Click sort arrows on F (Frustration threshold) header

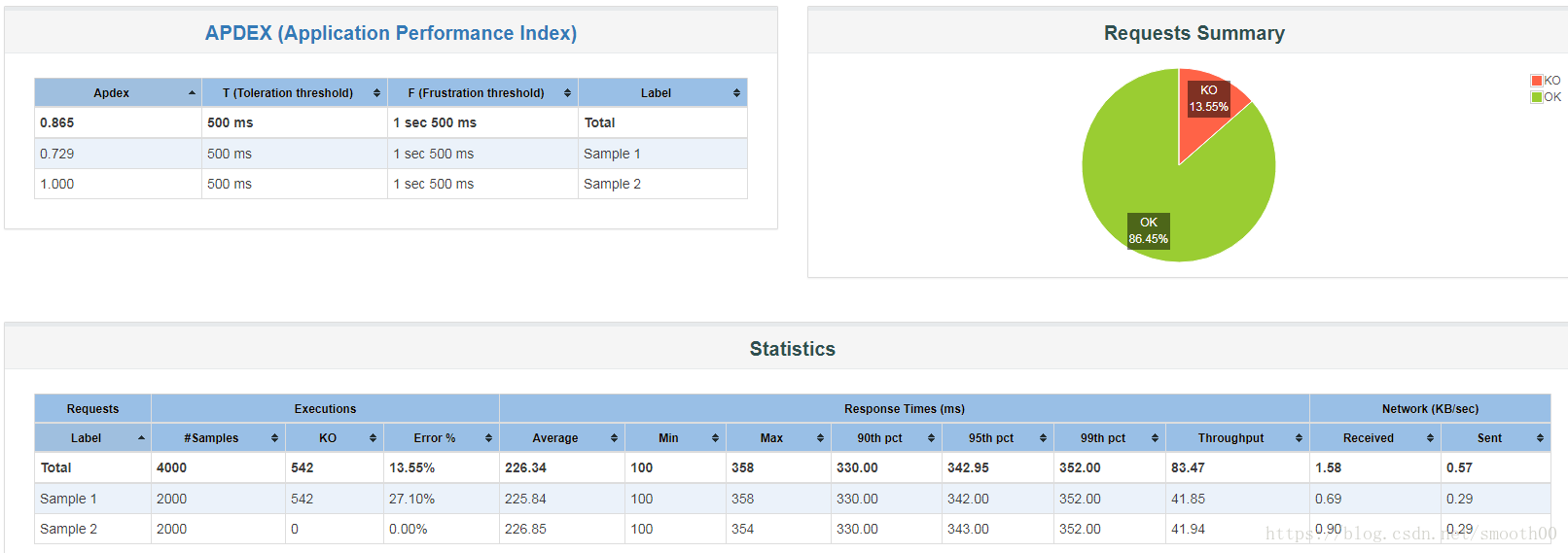pos(567,93)
